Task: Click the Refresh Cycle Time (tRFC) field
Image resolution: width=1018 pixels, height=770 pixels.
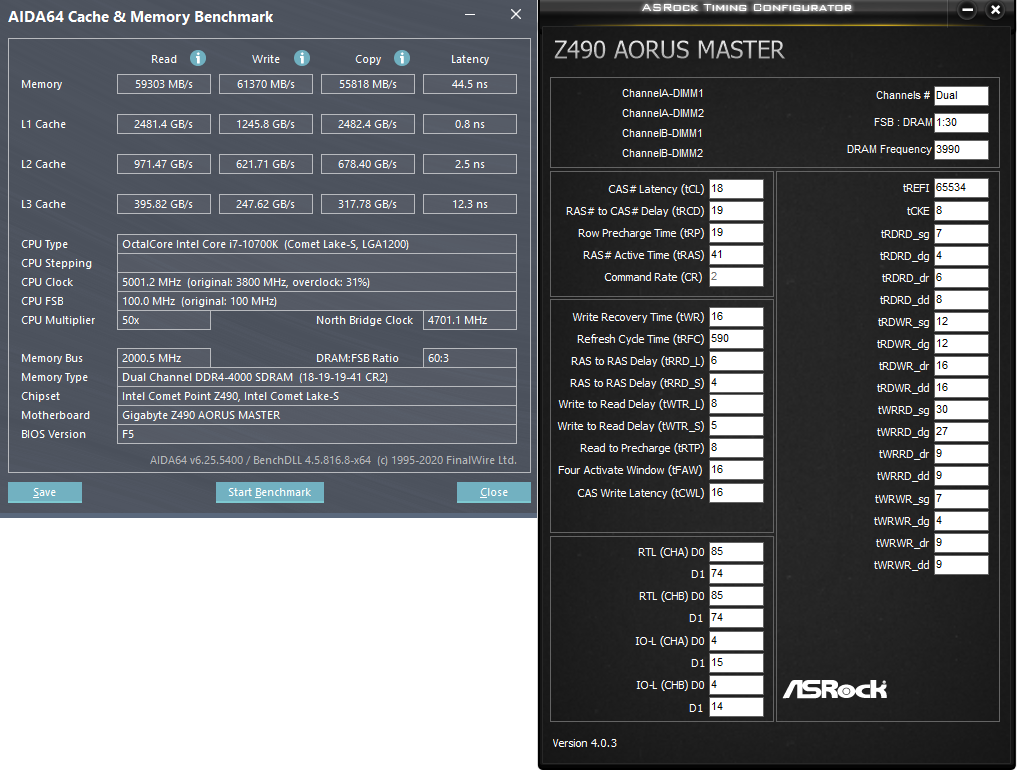Action: pyautogui.click(x=736, y=339)
